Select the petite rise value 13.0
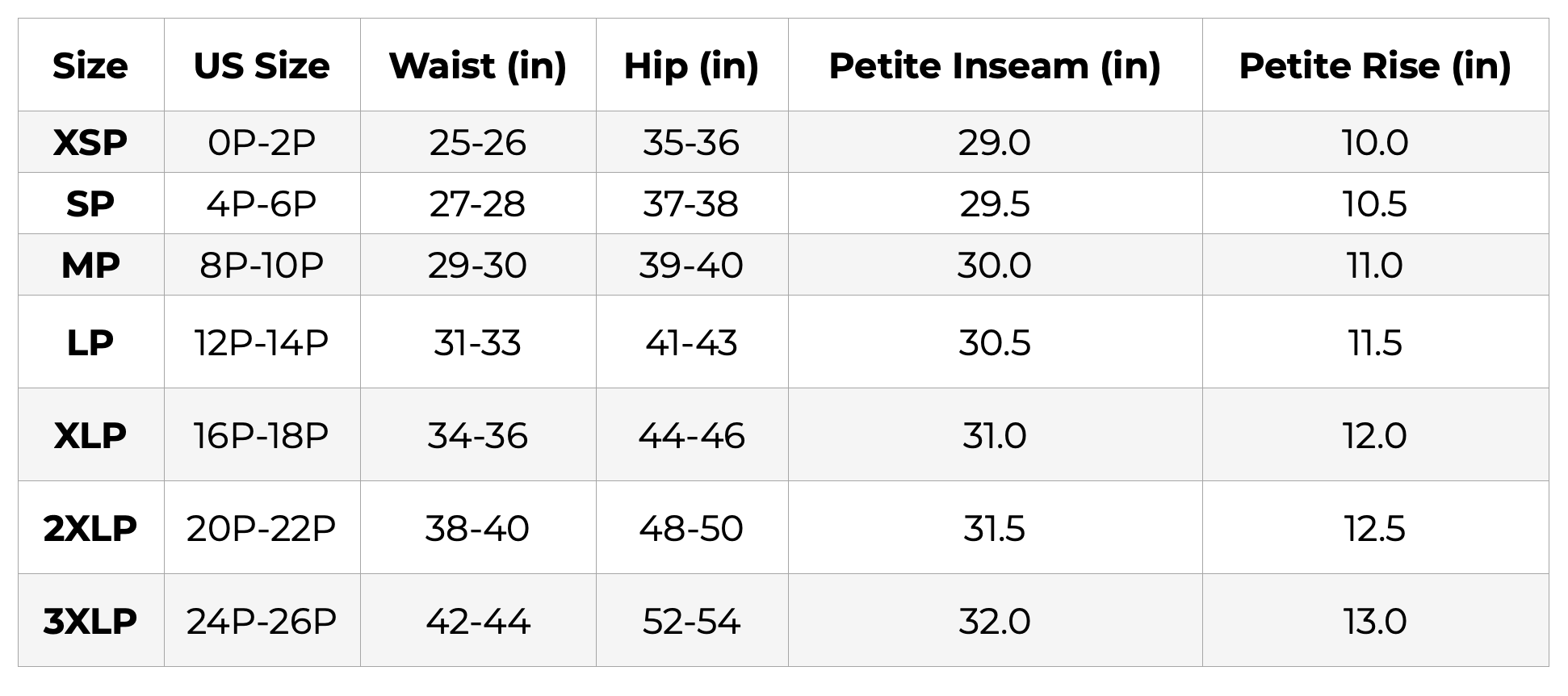 (x=1375, y=621)
